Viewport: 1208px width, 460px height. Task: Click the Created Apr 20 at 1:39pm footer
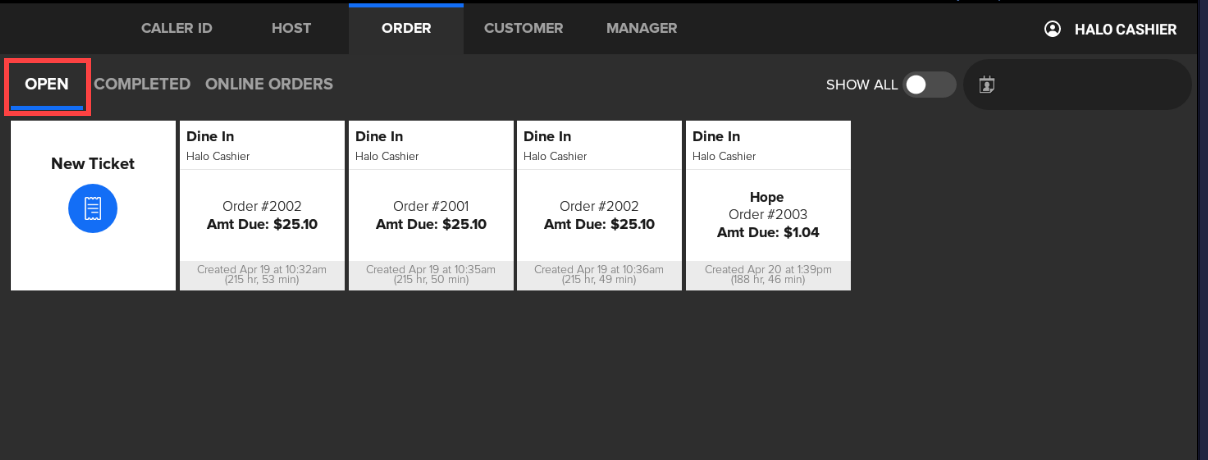768,275
